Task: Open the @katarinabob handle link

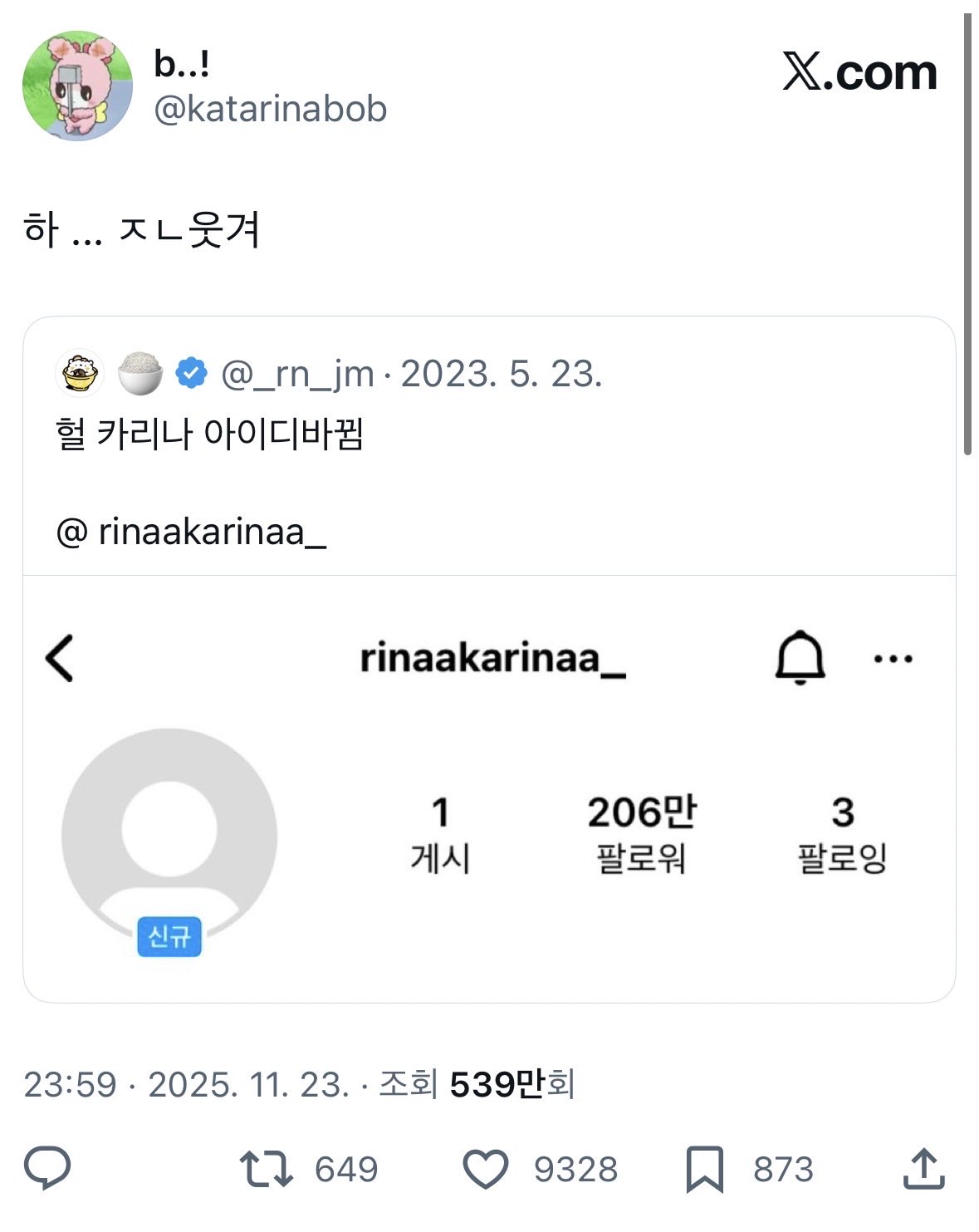Action: tap(271, 109)
